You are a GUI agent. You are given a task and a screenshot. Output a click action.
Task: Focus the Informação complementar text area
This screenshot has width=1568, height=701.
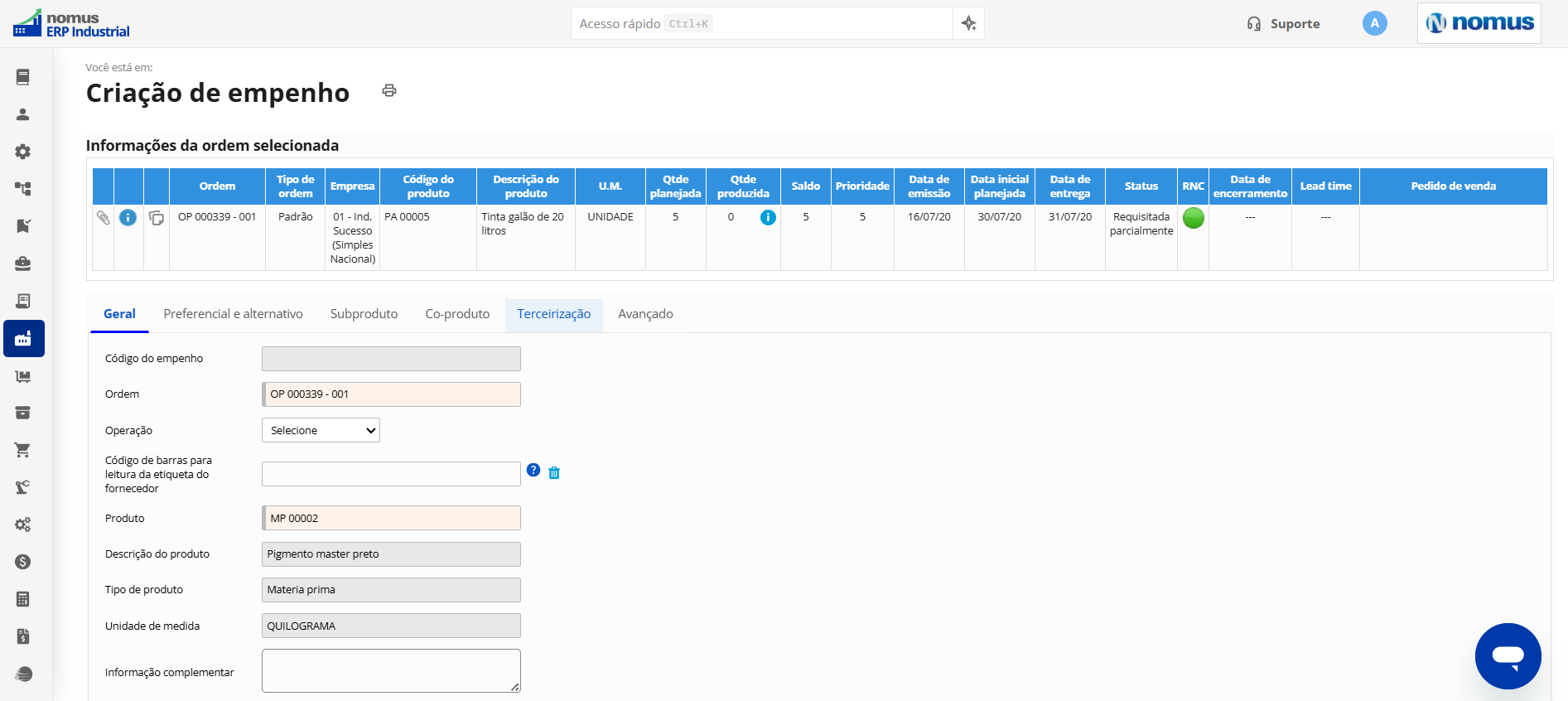tap(391, 670)
